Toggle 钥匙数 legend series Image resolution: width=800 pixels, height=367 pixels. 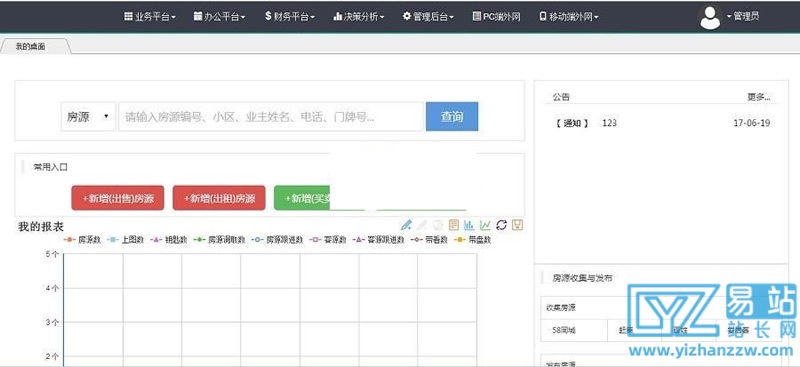point(168,239)
